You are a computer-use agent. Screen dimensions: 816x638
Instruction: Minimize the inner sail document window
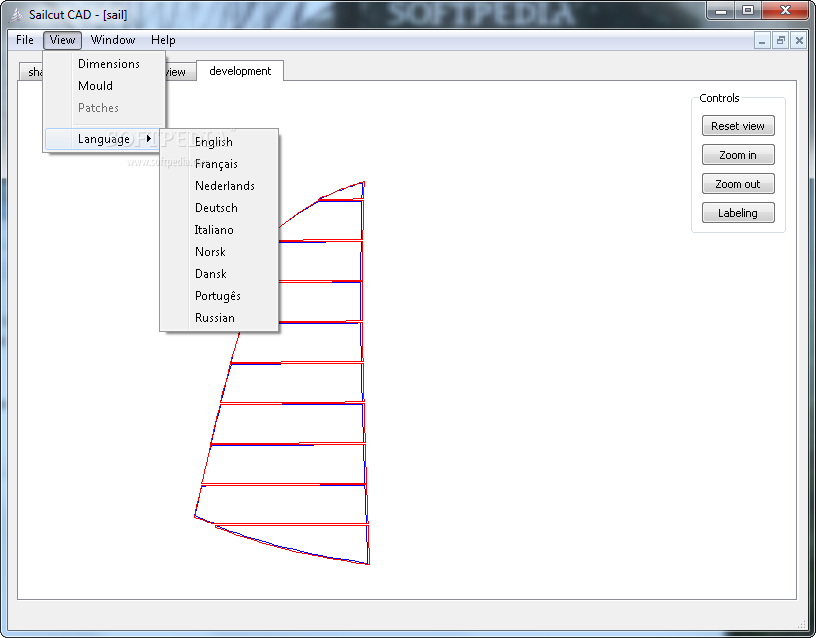[x=762, y=40]
